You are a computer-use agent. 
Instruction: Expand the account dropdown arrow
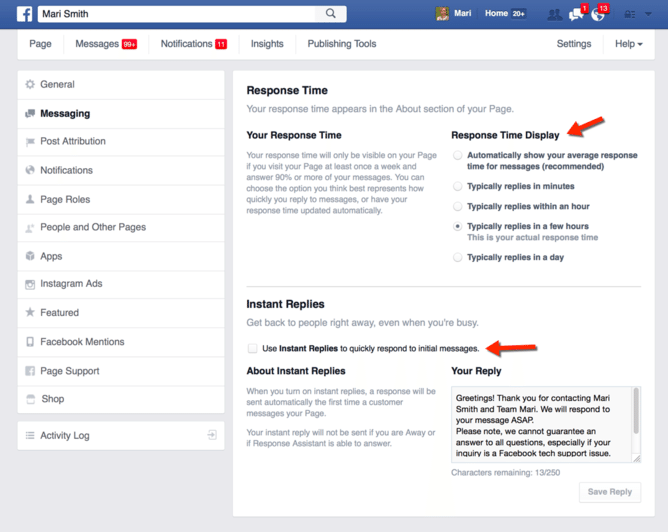pyautogui.click(x=648, y=14)
